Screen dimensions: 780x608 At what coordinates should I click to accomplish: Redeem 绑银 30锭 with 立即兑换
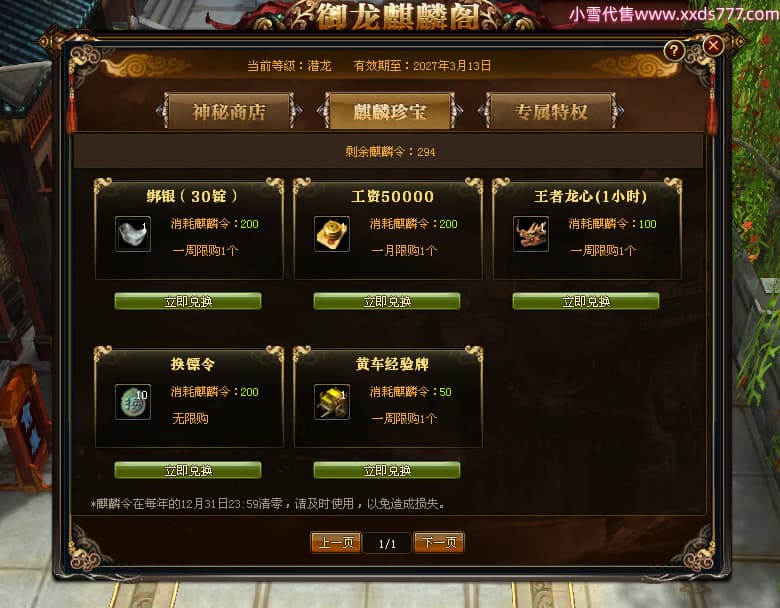pos(188,301)
